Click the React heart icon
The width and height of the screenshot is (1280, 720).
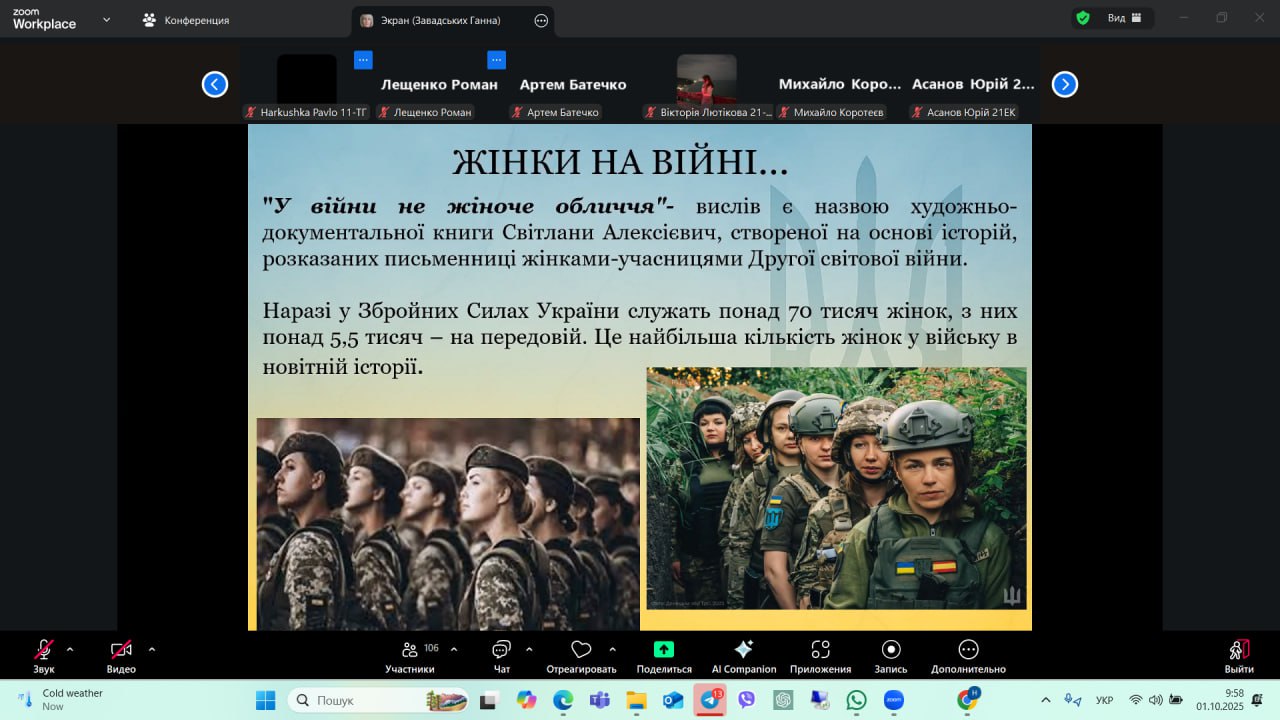(x=581, y=655)
